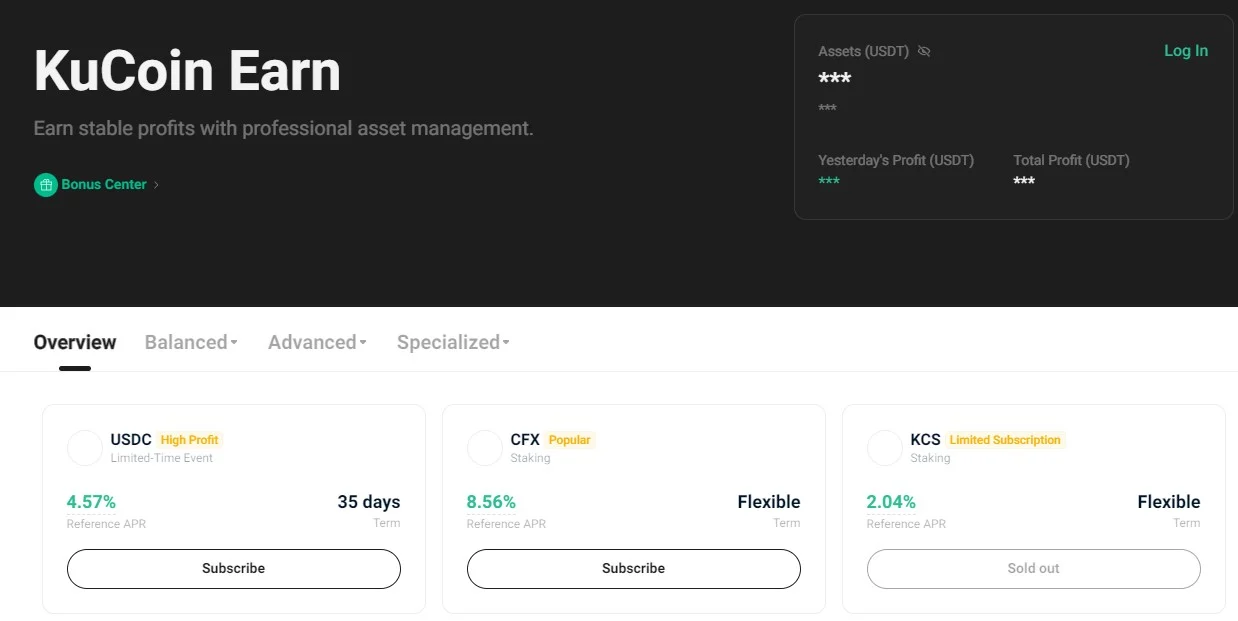Click the Total Profit (USDT) label
This screenshot has height=621, width=1238.
click(1072, 160)
